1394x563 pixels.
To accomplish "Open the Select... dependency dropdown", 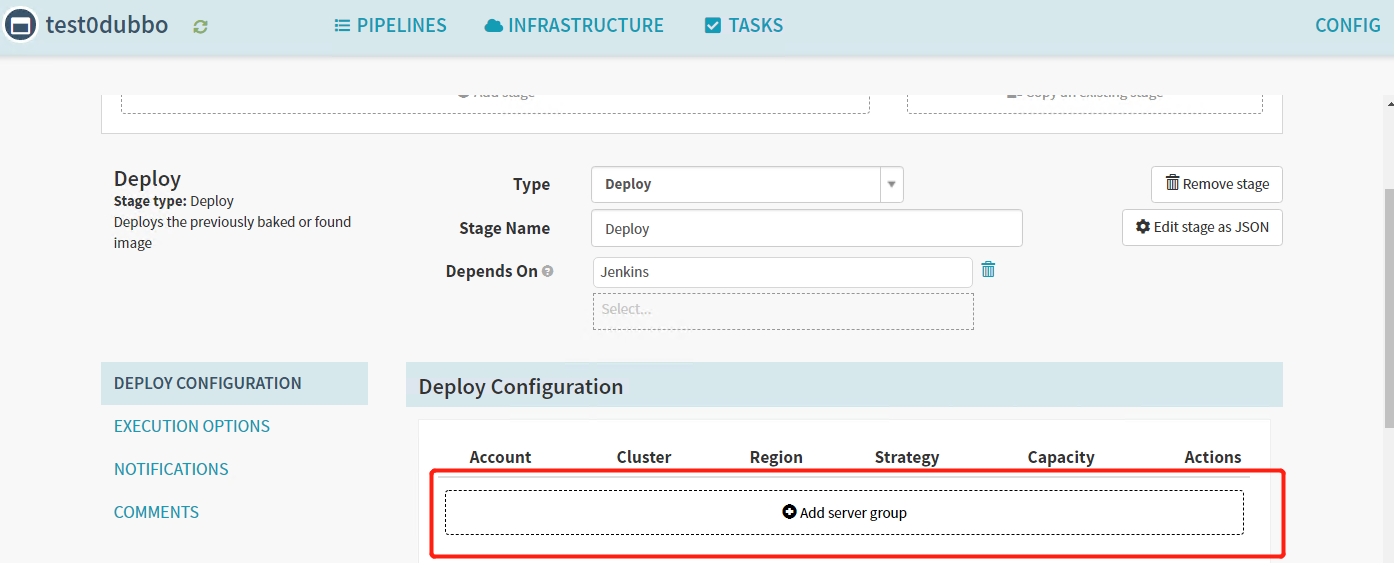I will 782,310.
